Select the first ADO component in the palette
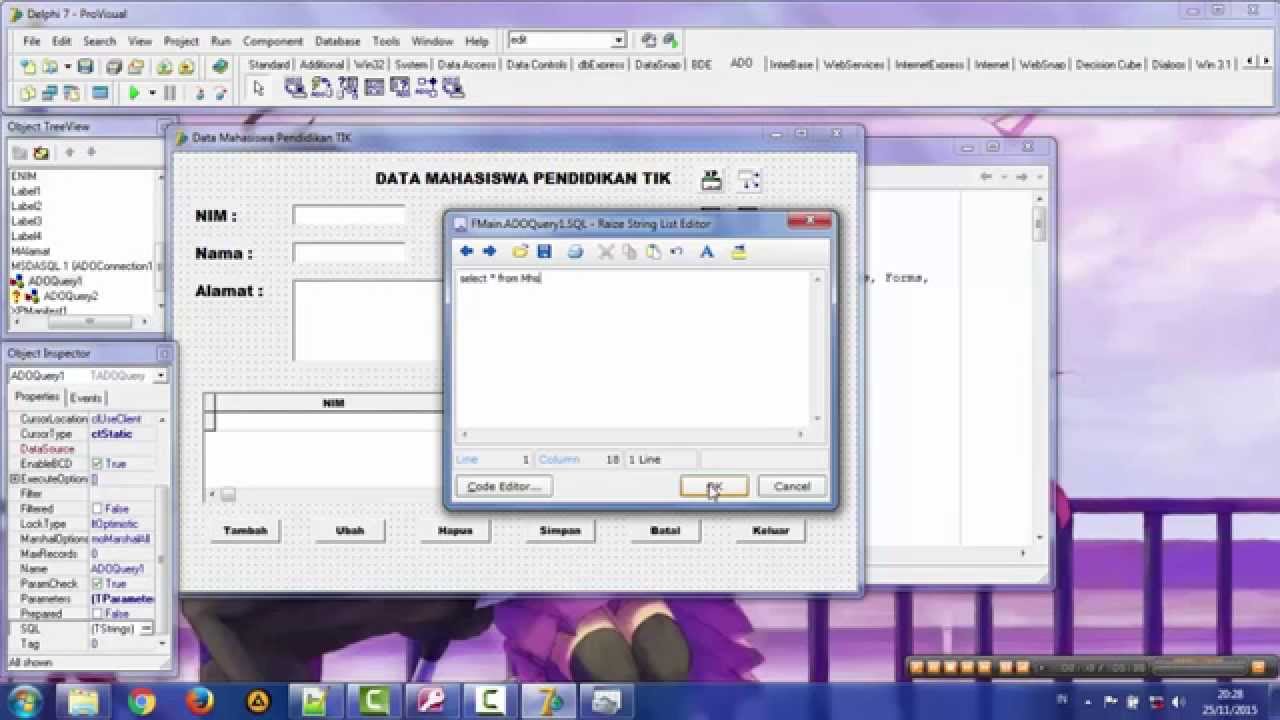1280x720 pixels. coord(296,89)
